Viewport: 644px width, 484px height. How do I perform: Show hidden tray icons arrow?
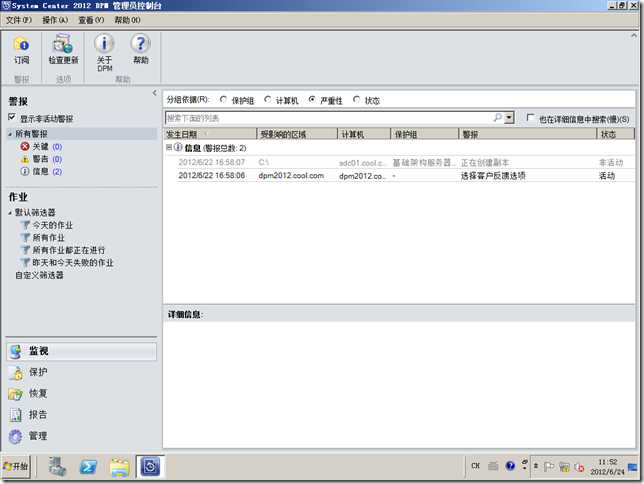point(536,466)
